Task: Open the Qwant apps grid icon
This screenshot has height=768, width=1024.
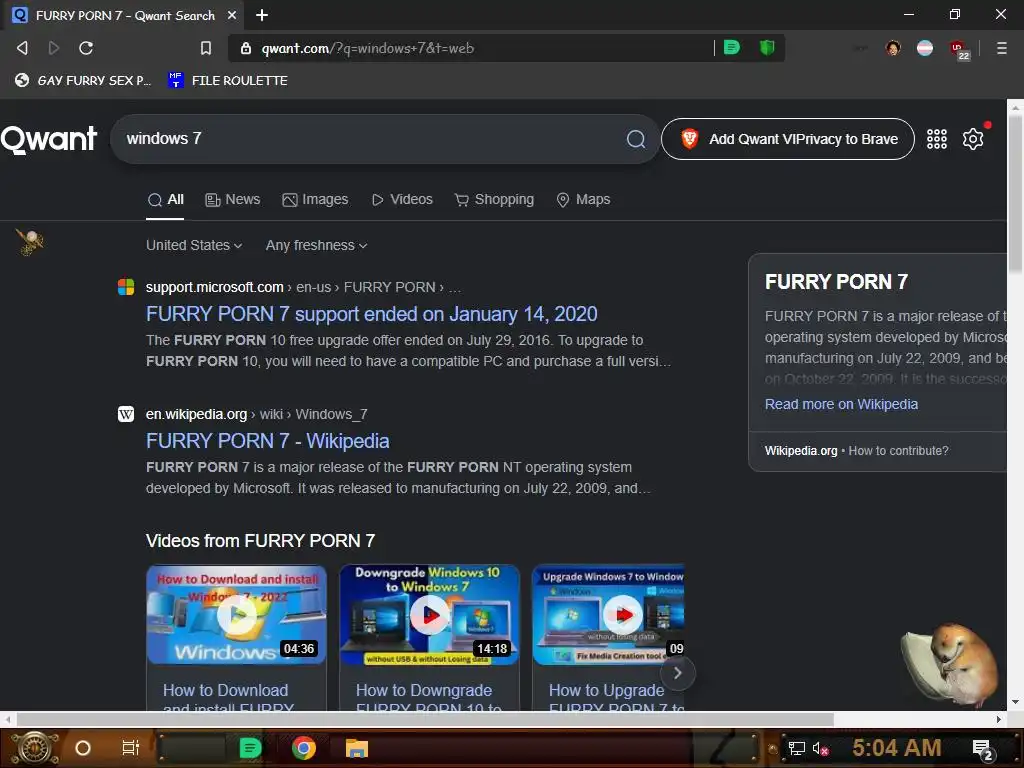Action: [936, 138]
